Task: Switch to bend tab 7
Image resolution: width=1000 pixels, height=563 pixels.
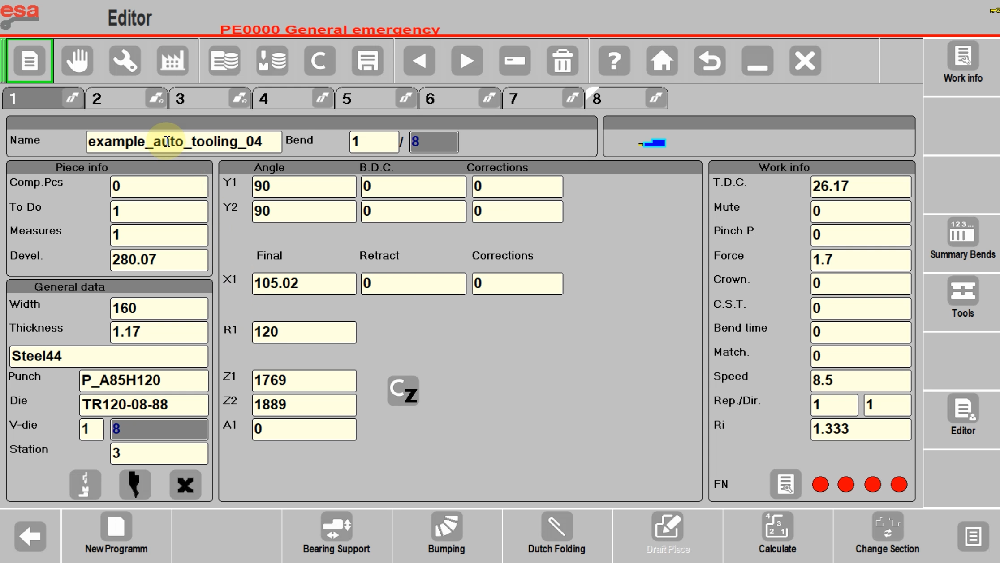Action: point(543,98)
